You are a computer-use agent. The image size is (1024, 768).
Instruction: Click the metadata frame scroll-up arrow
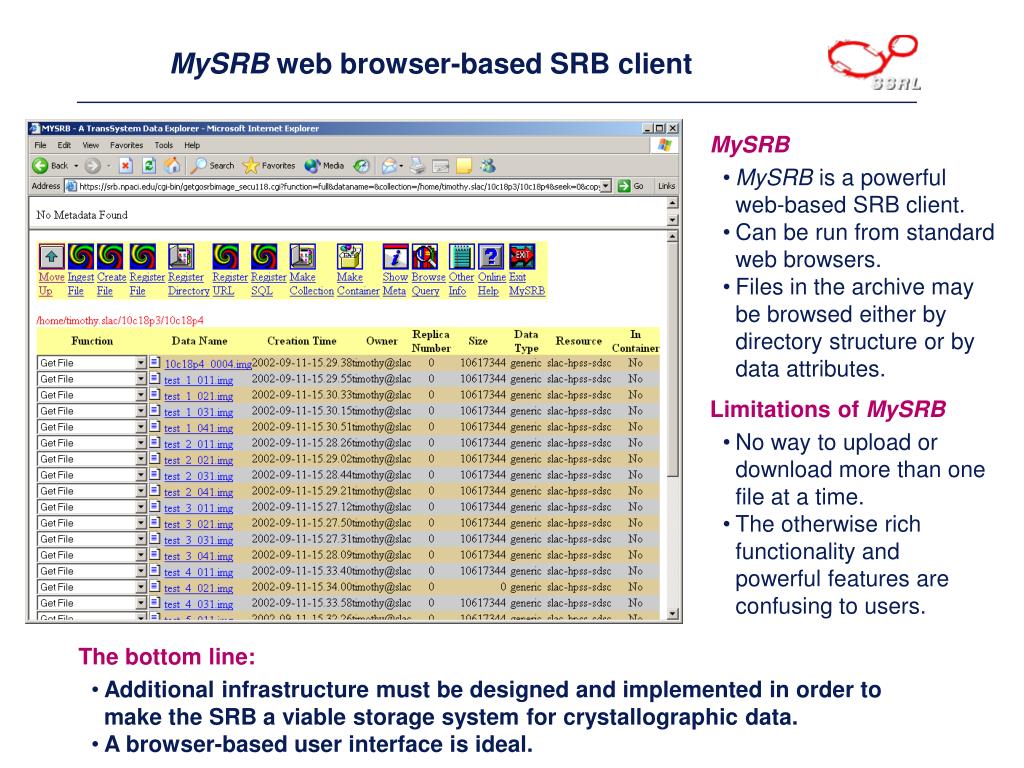[x=673, y=203]
